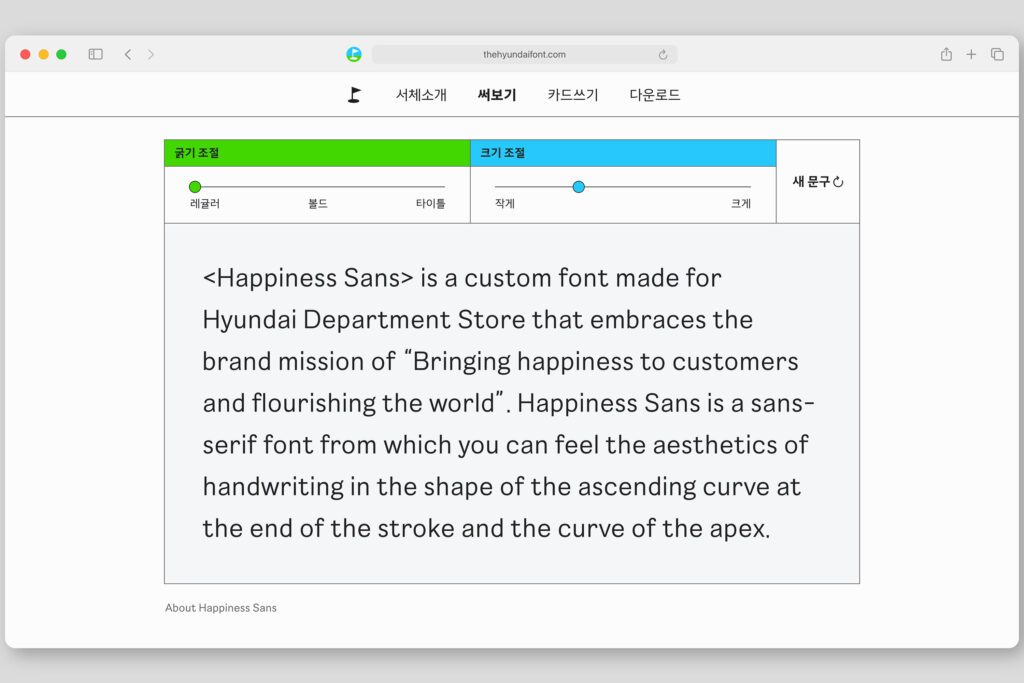Image resolution: width=1024 pixels, height=683 pixels.
Task: Click the flag logo icon in navigation
Action: (354, 95)
